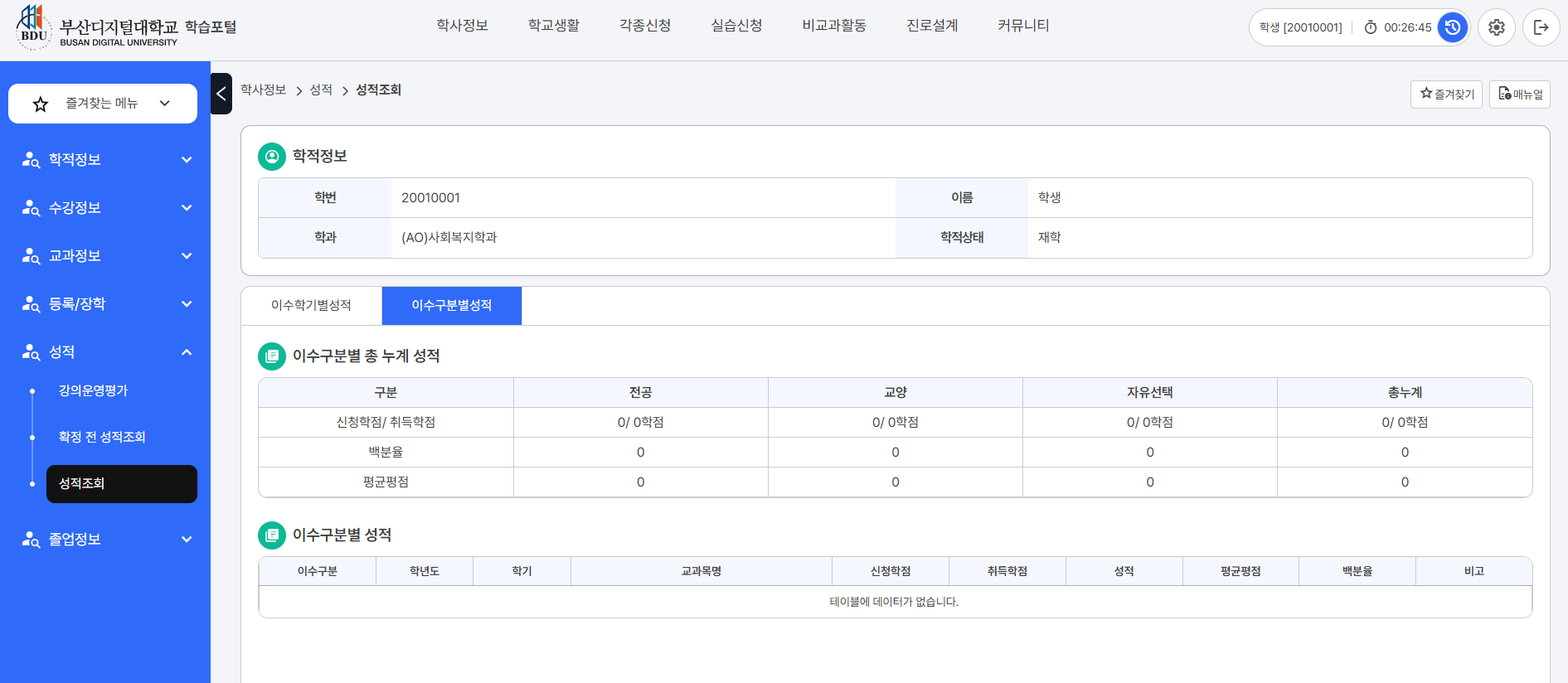This screenshot has height=683, width=1568.
Task: Expand the 즐겨찾는 메뉴 dropdown
Action: click(x=164, y=104)
